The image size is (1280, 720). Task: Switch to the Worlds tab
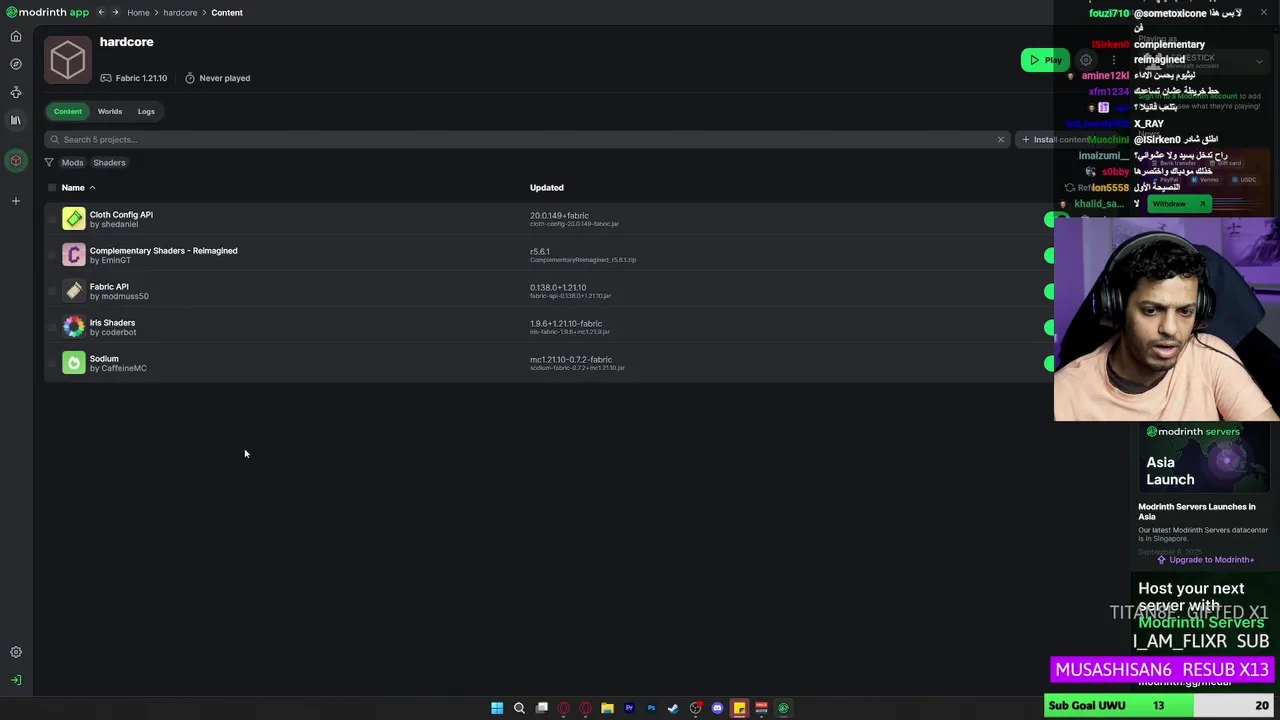(110, 111)
